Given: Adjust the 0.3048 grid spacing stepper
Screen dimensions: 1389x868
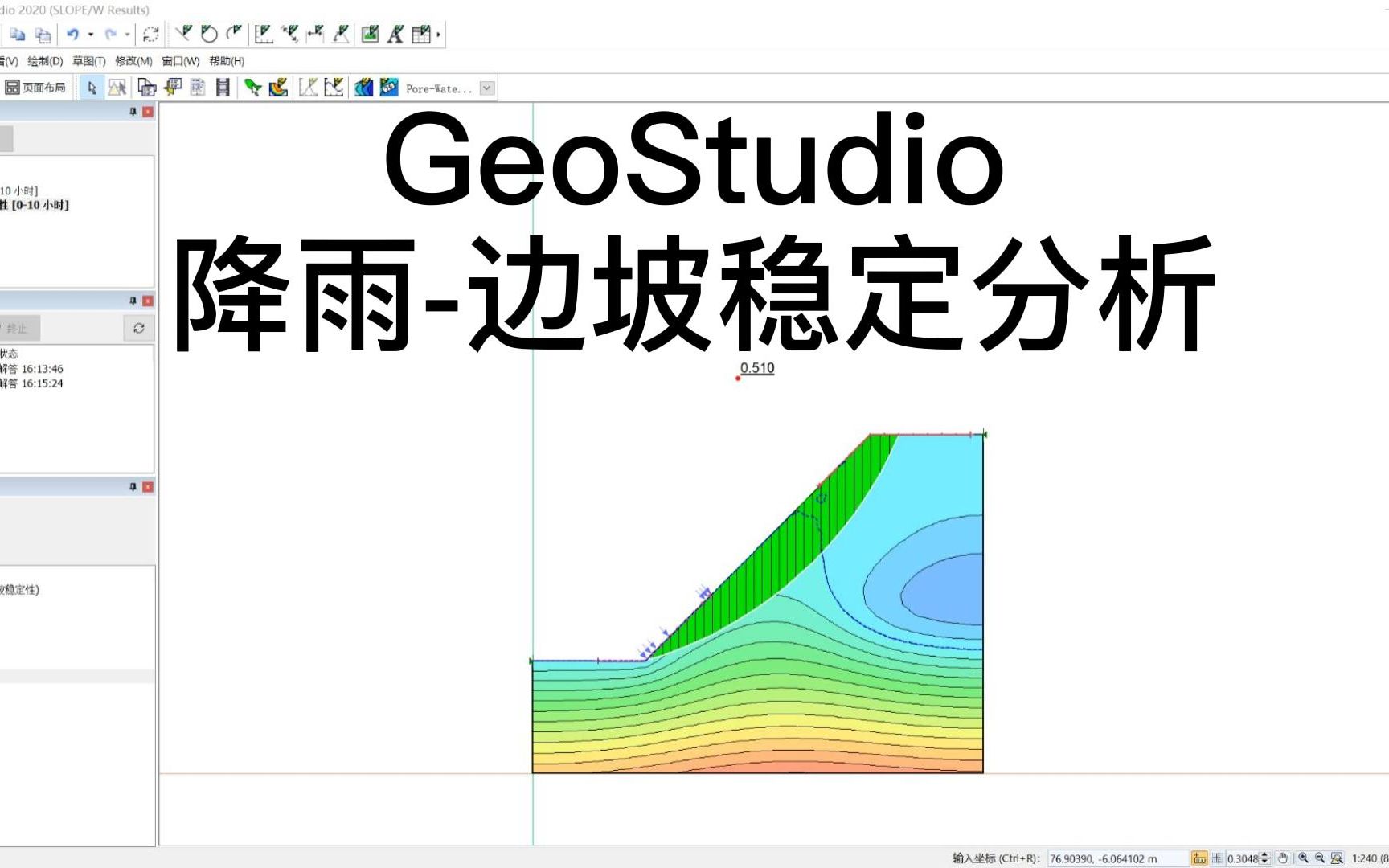Looking at the screenshot, I should (1264, 857).
